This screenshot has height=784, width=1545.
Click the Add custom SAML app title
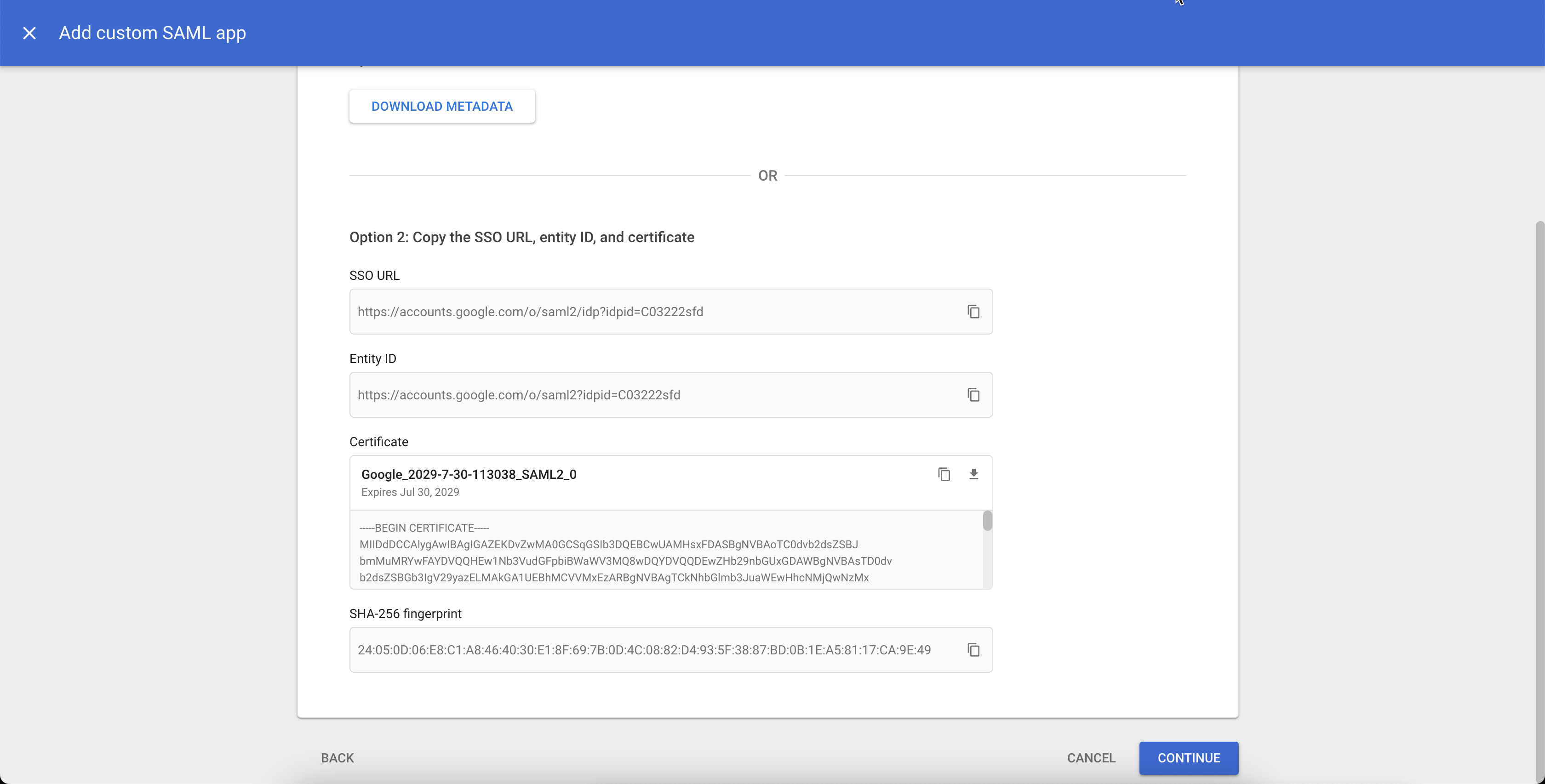[x=152, y=33]
